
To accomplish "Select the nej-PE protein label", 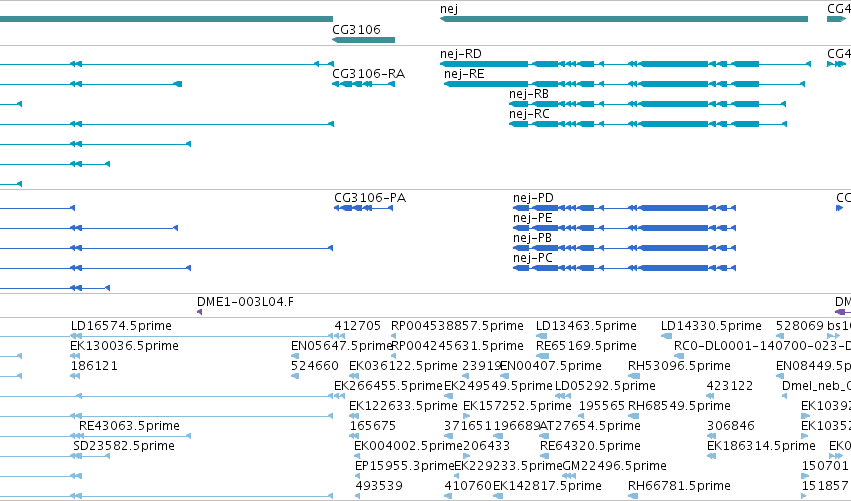I will (x=532, y=218).
